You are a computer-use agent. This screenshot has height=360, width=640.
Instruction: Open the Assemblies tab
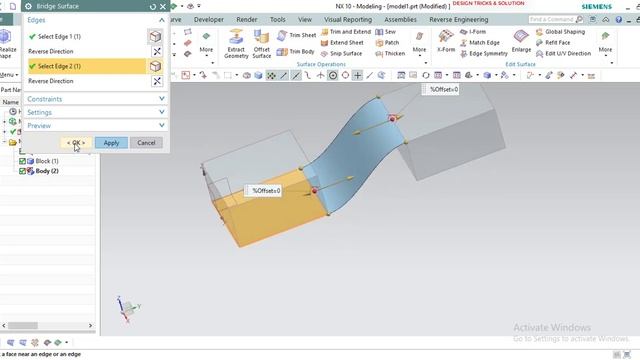tap(400, 20)
